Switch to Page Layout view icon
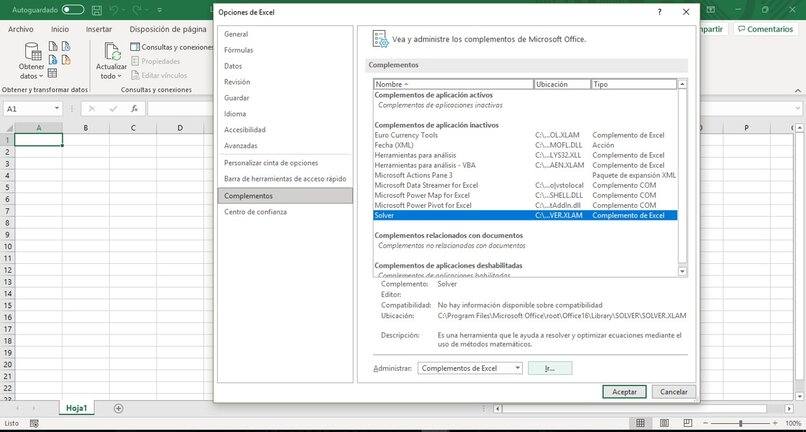The height and width of the screenshot is (432, 806). [665, 423]
